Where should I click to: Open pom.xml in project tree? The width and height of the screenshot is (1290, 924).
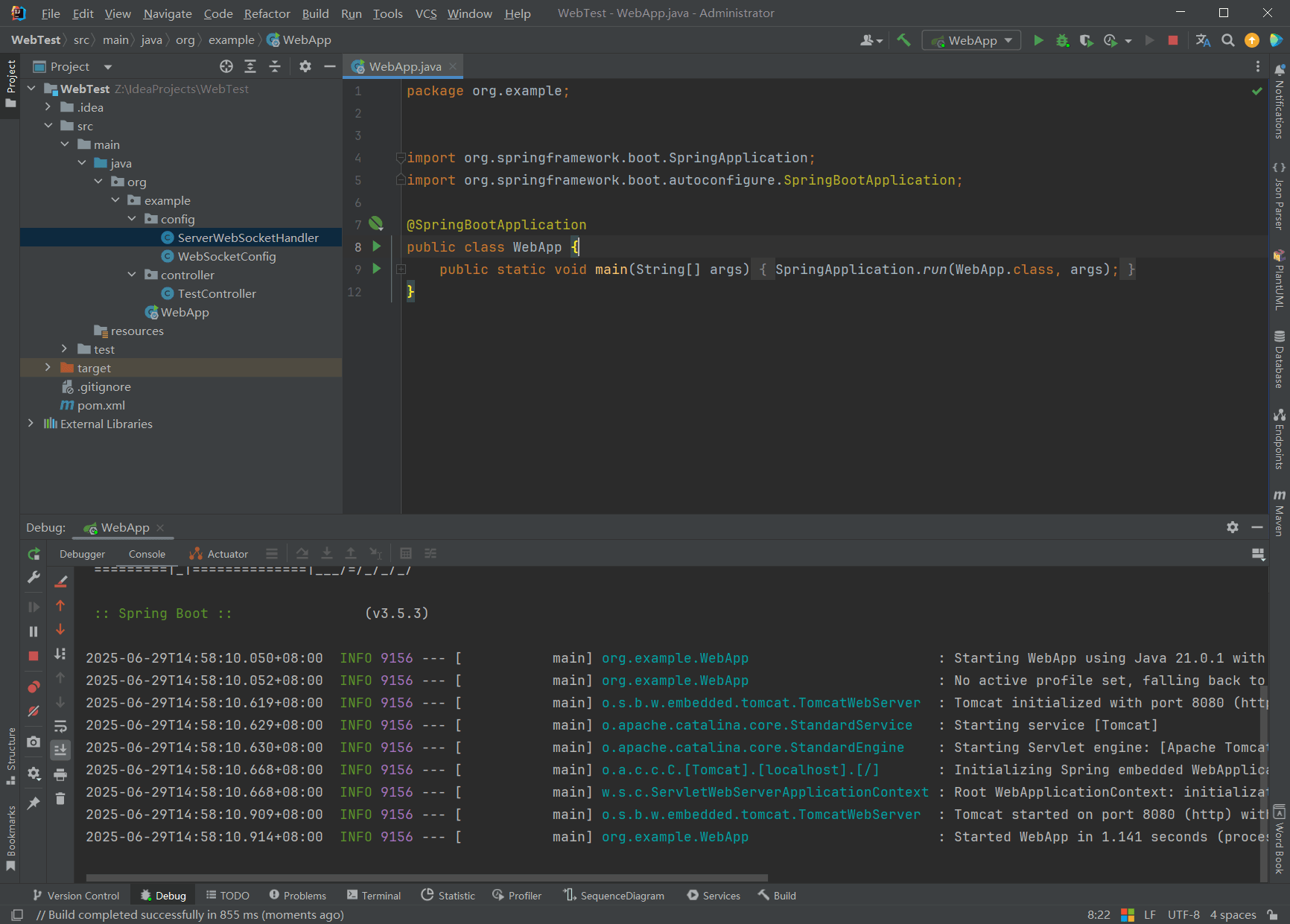pos(101,405)
